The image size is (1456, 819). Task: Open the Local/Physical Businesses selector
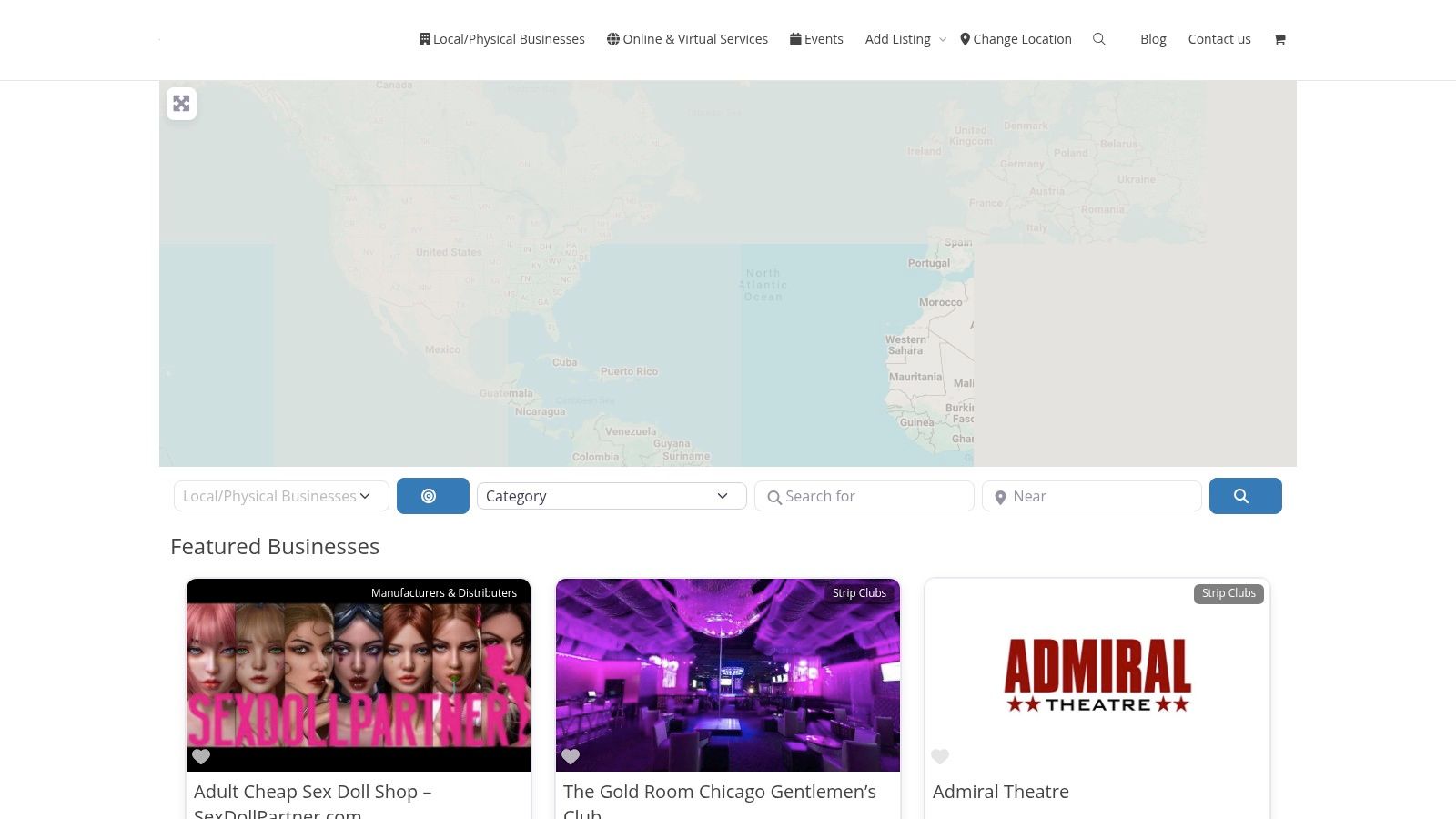[x=280, y=496]
